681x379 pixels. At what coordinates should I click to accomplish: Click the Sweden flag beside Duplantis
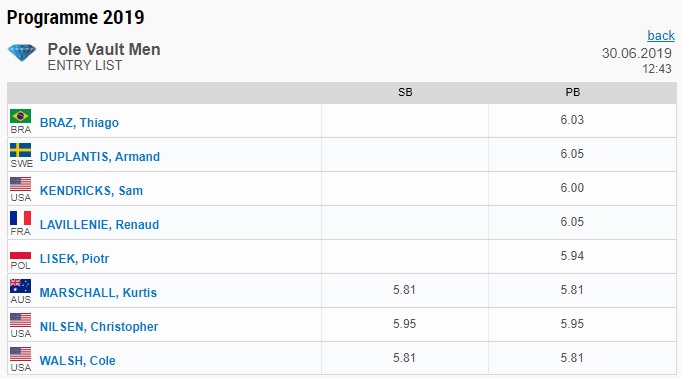20,150
